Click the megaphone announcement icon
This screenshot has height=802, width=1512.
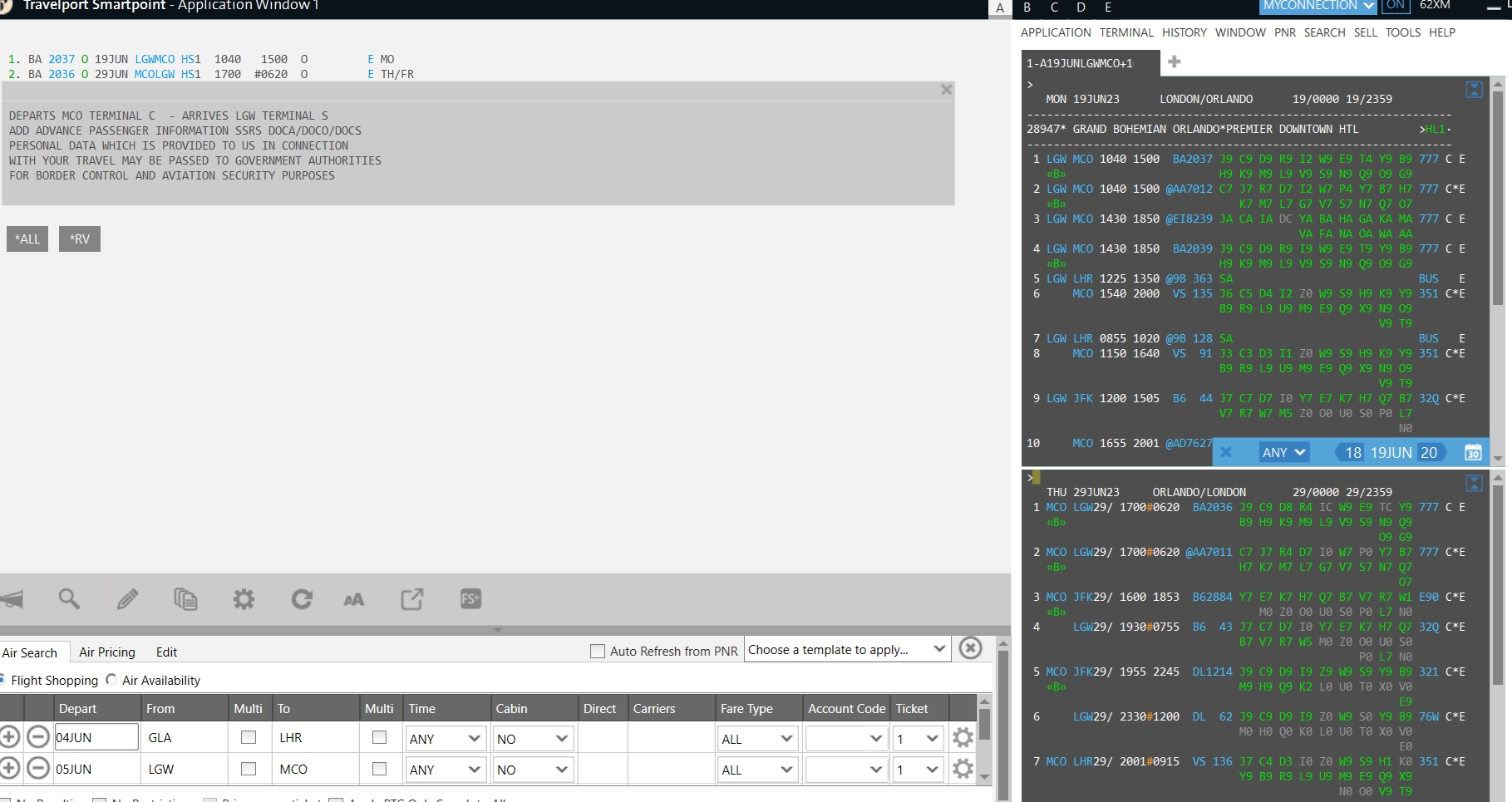[x=12, y=598]
